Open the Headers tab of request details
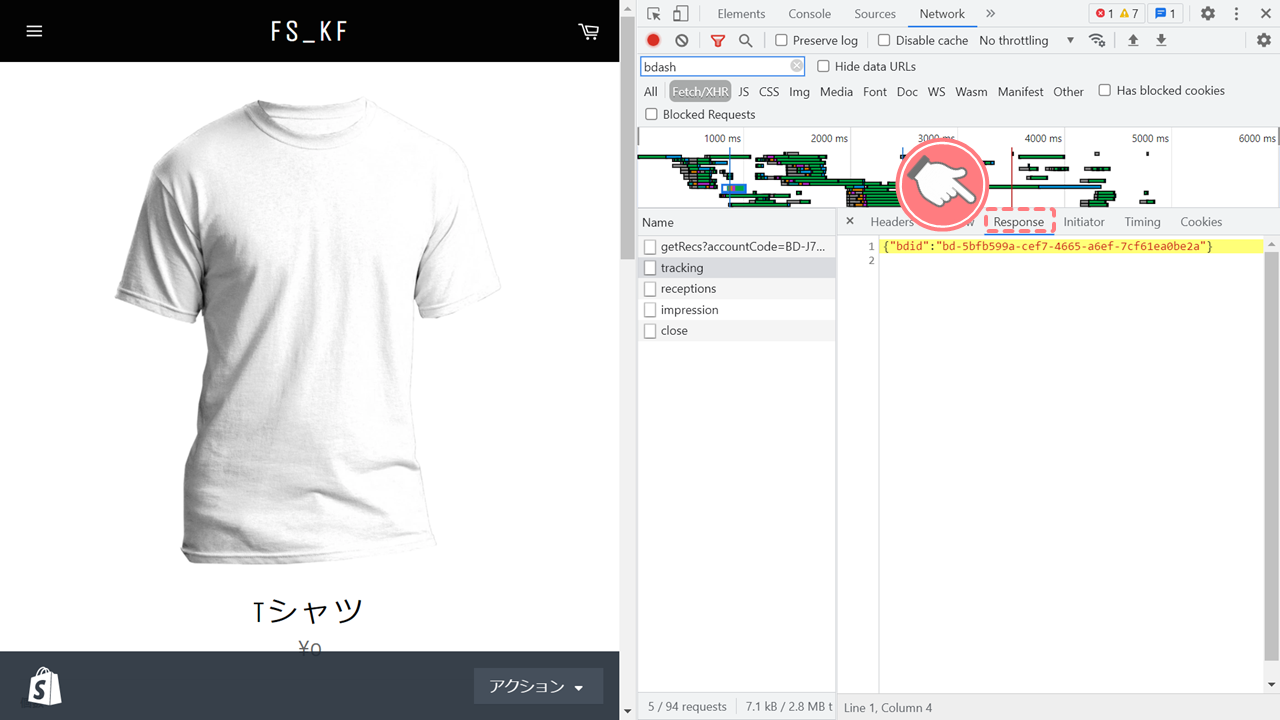The height and width of the screenshot is (720, 1280). coord(892,222)
